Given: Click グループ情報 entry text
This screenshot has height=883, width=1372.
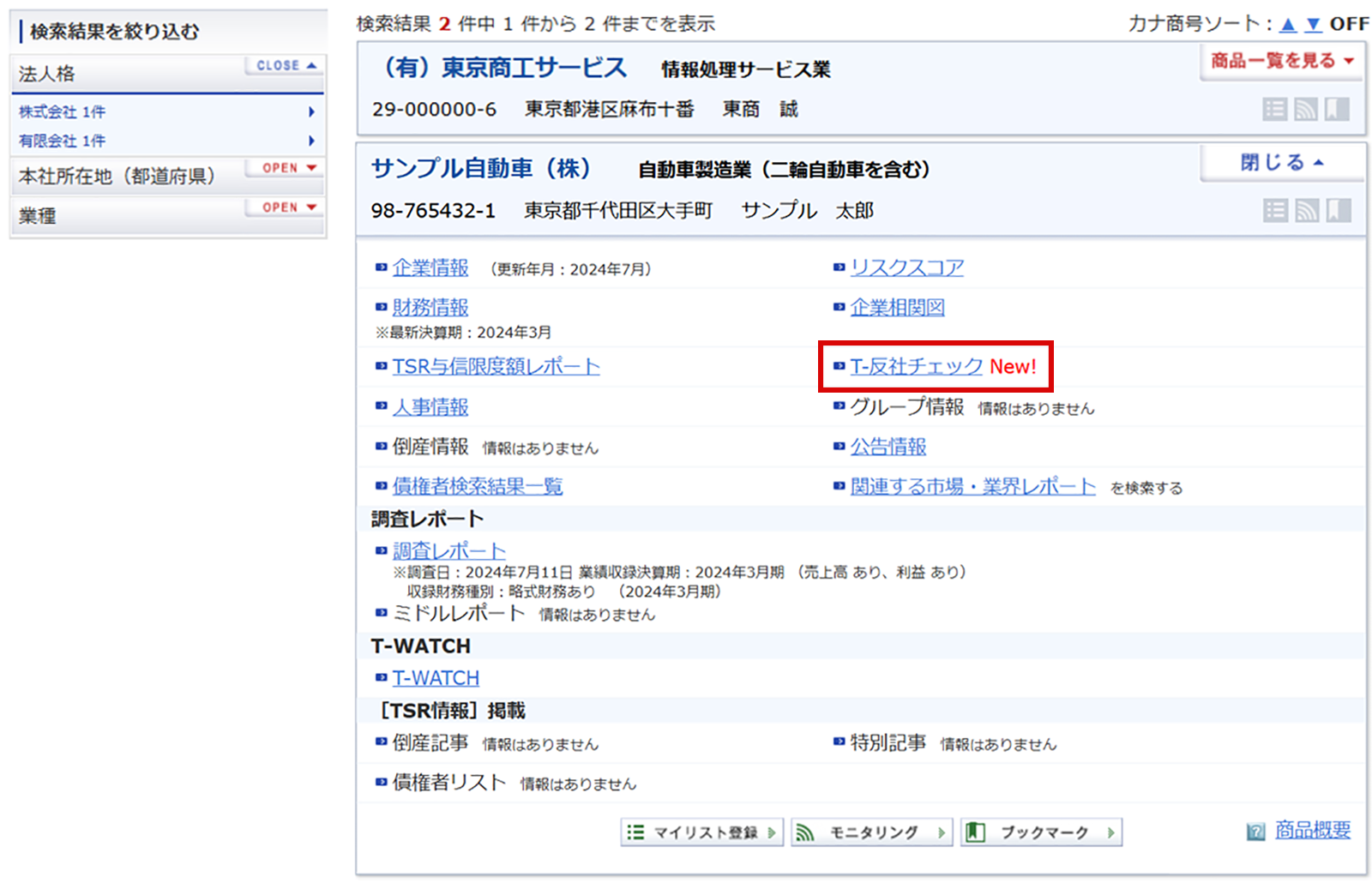Looking at the screenshot, I should (x=907, y=407).
